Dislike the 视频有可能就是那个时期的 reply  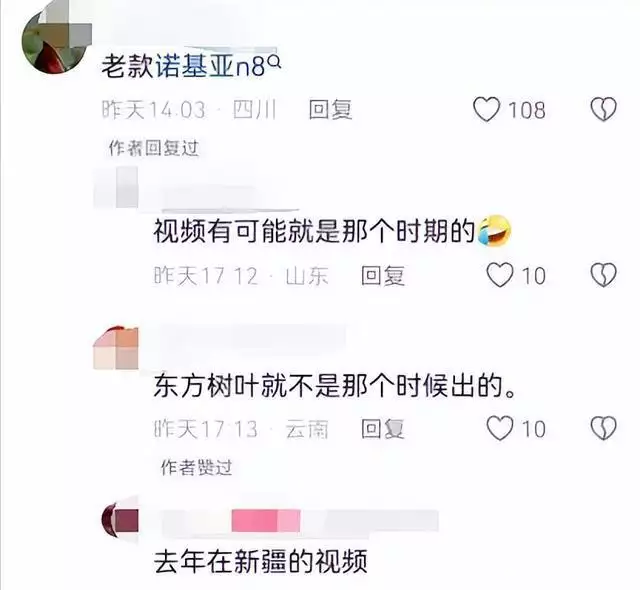[x=603, y=275]
